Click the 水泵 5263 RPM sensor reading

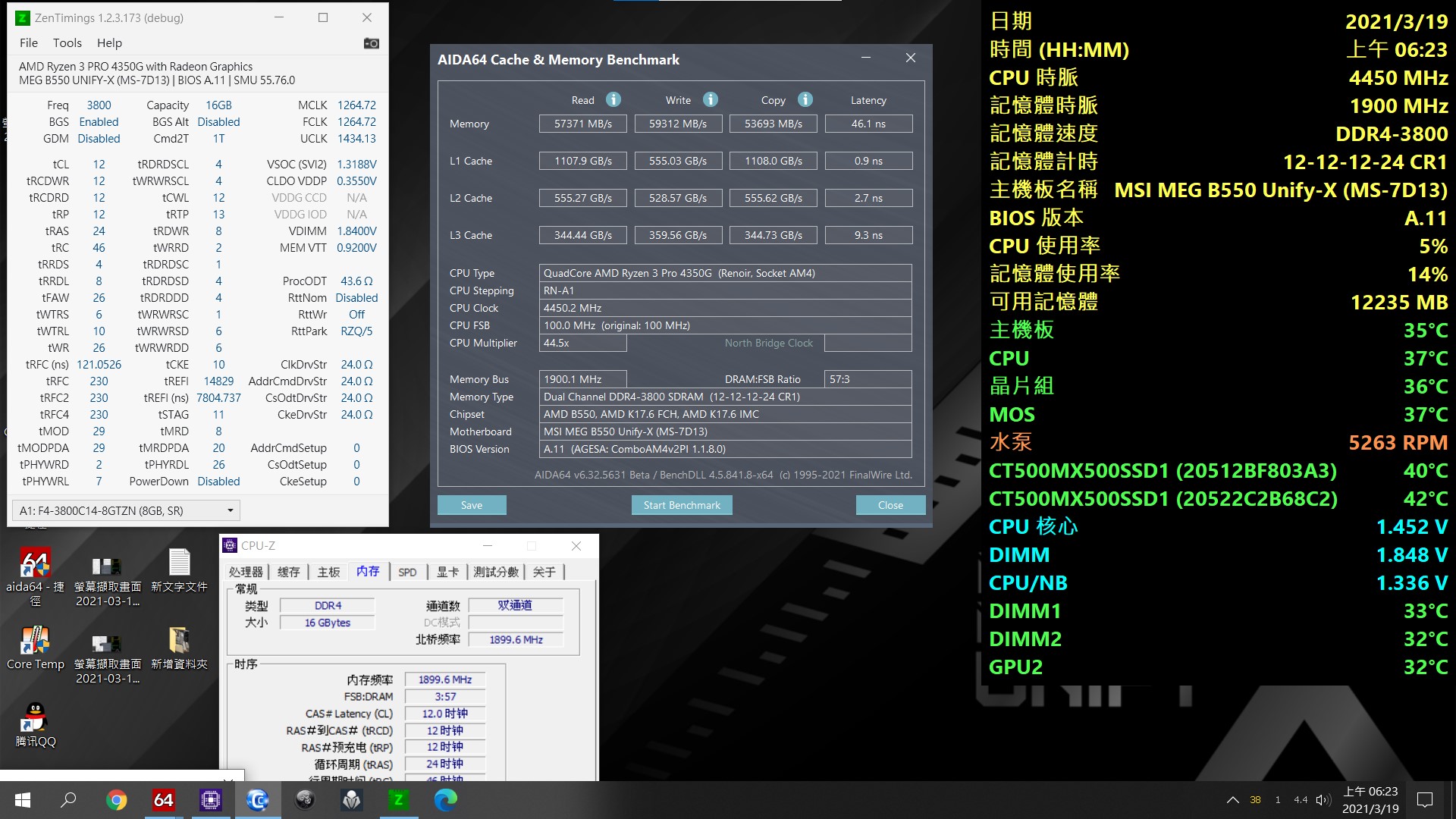pos(1218,442)
